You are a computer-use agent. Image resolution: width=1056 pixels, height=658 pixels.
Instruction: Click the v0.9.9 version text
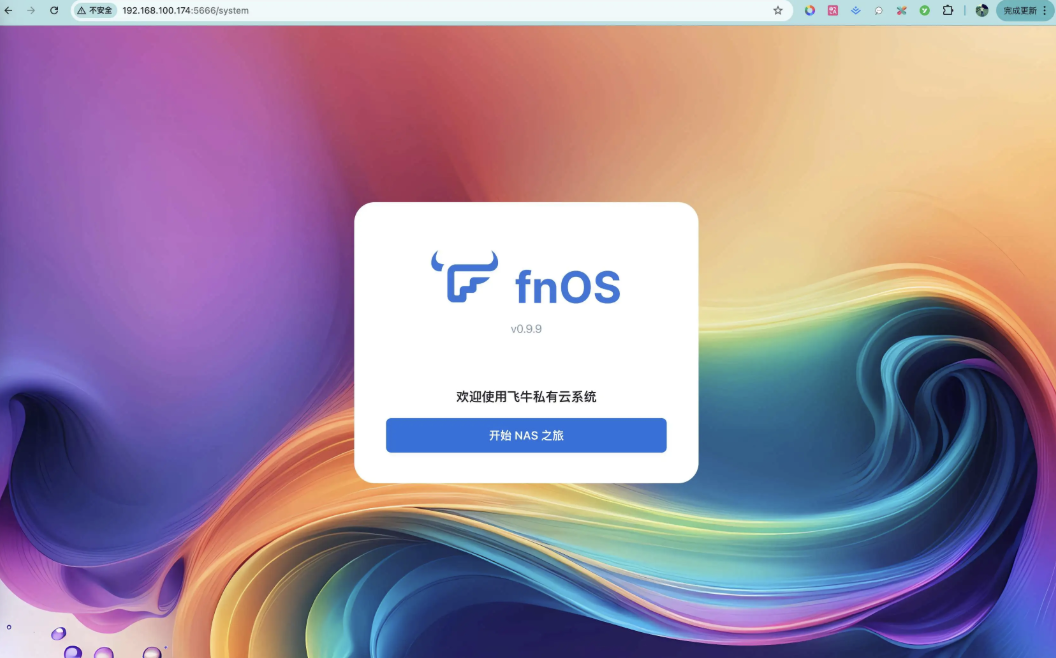point(526,329)
